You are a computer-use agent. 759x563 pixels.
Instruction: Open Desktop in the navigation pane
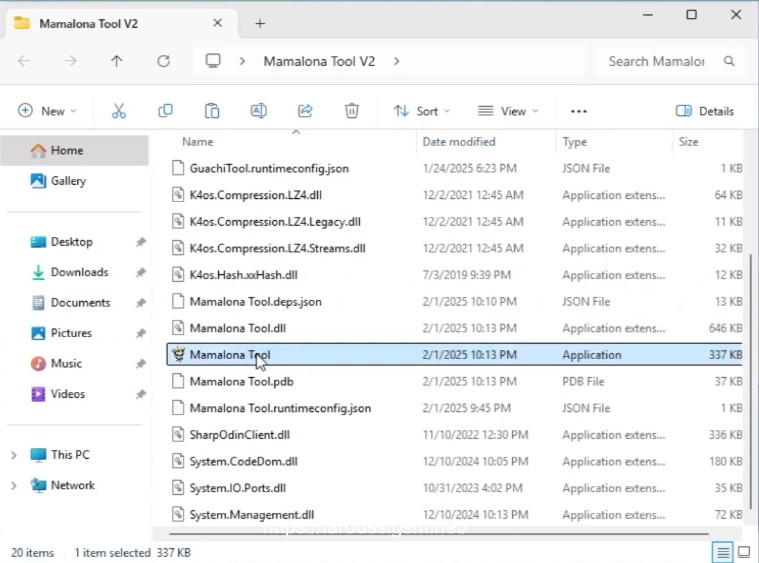(72, 242)
